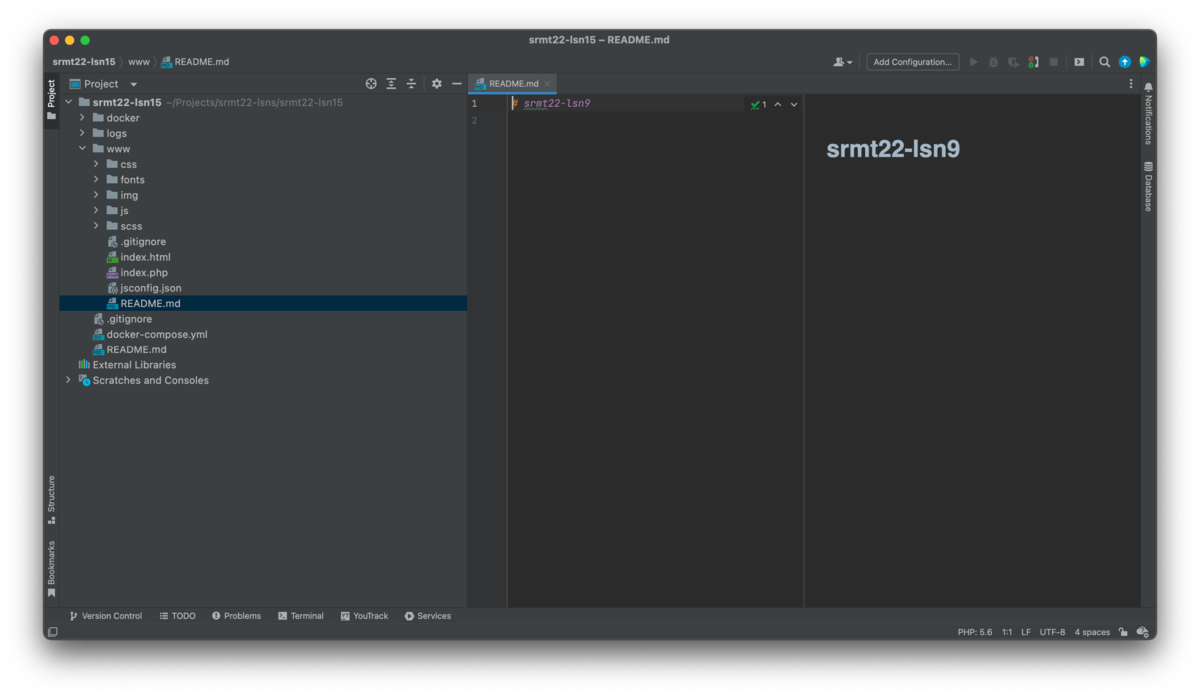Open the Terminal tool tab
1200x697 pixels.
(x=301, y=616)
